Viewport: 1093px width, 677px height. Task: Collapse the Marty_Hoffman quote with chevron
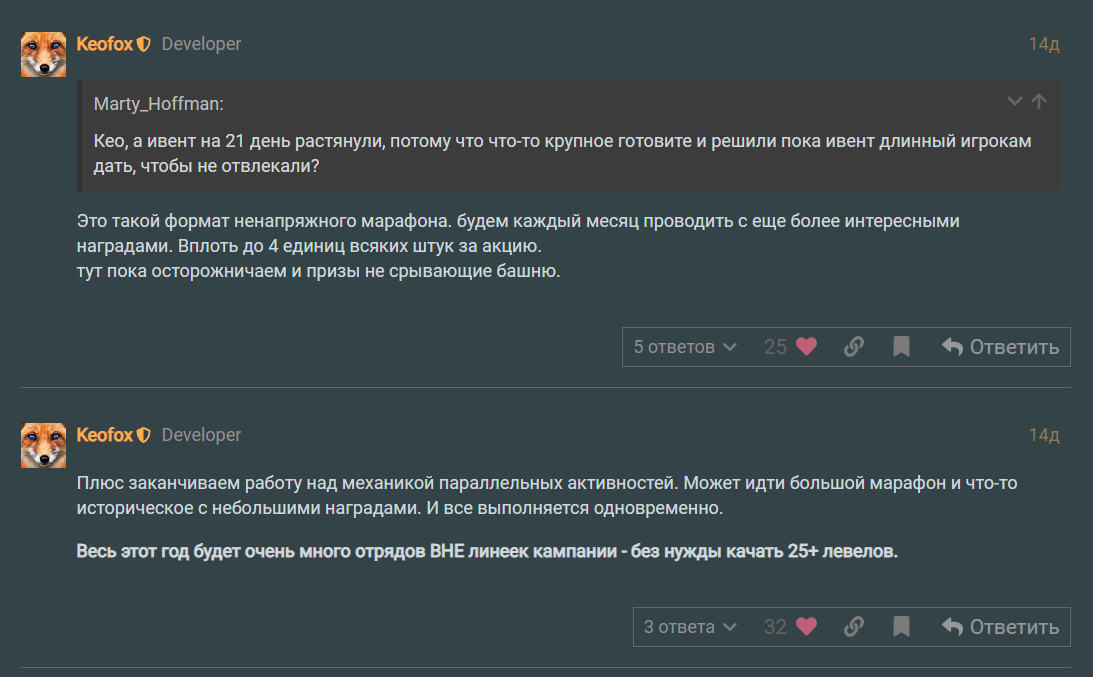coord(1014,101)
